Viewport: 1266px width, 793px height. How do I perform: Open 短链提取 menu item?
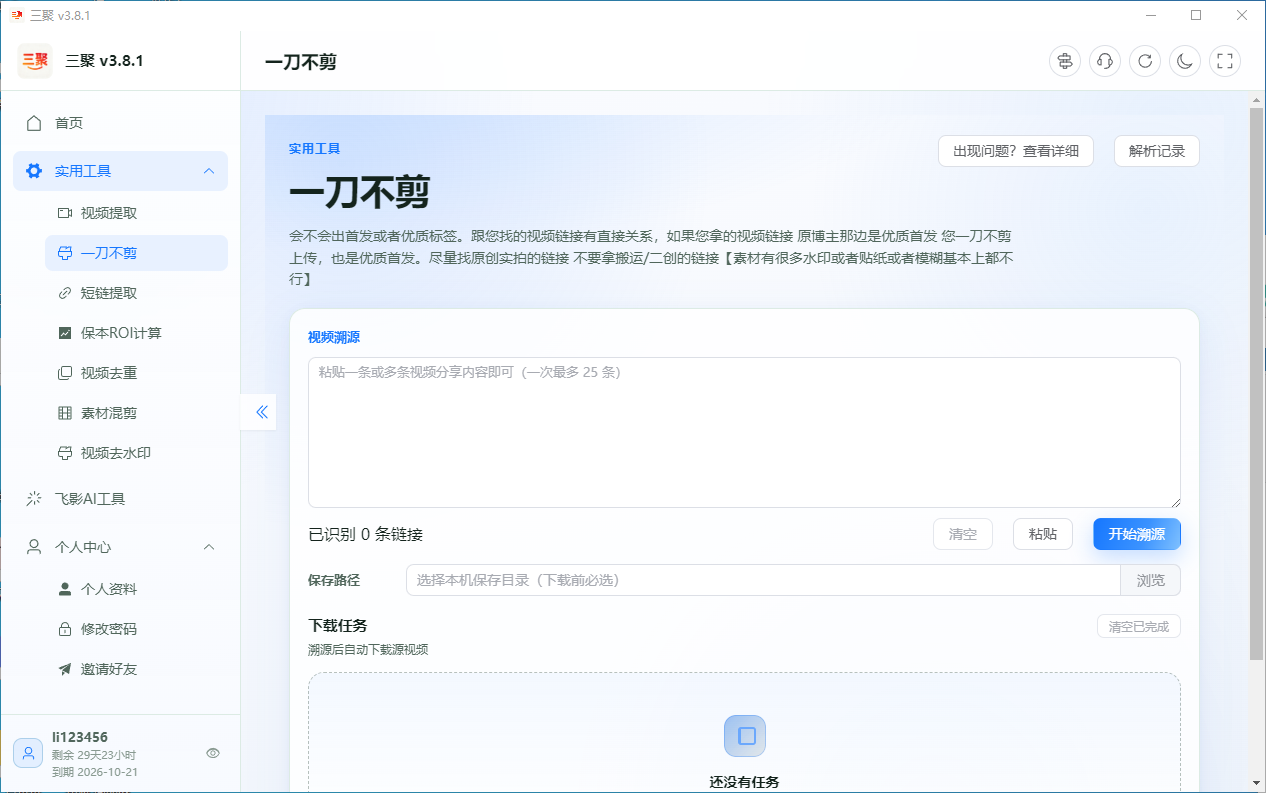(x=136, y=293)
